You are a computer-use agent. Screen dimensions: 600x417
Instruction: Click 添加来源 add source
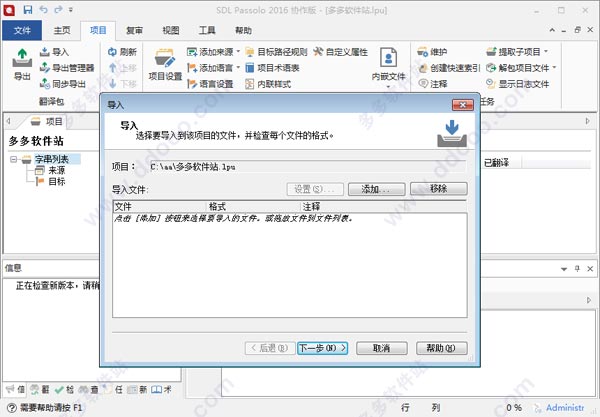pyautogui.click(x=210, y=52)
